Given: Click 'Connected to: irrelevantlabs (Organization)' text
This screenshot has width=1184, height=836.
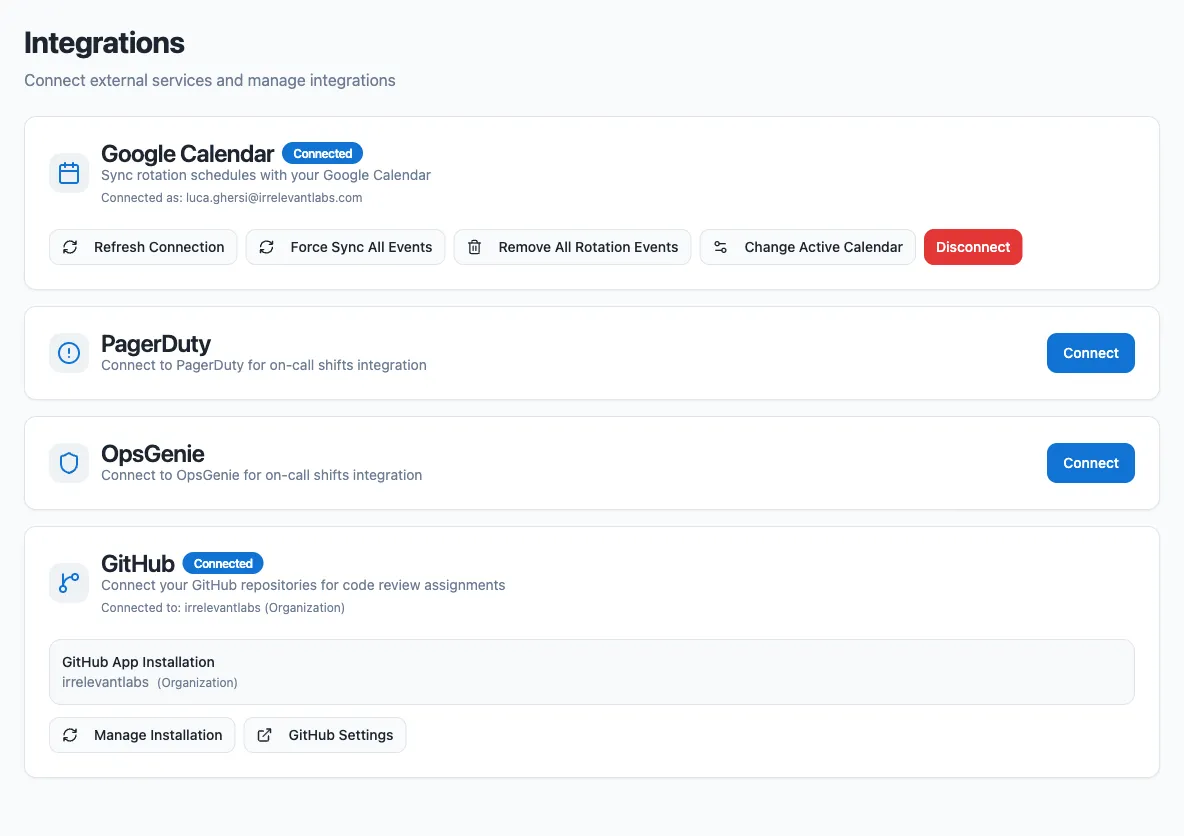Looking at the screenshot, I should point(223,608).
